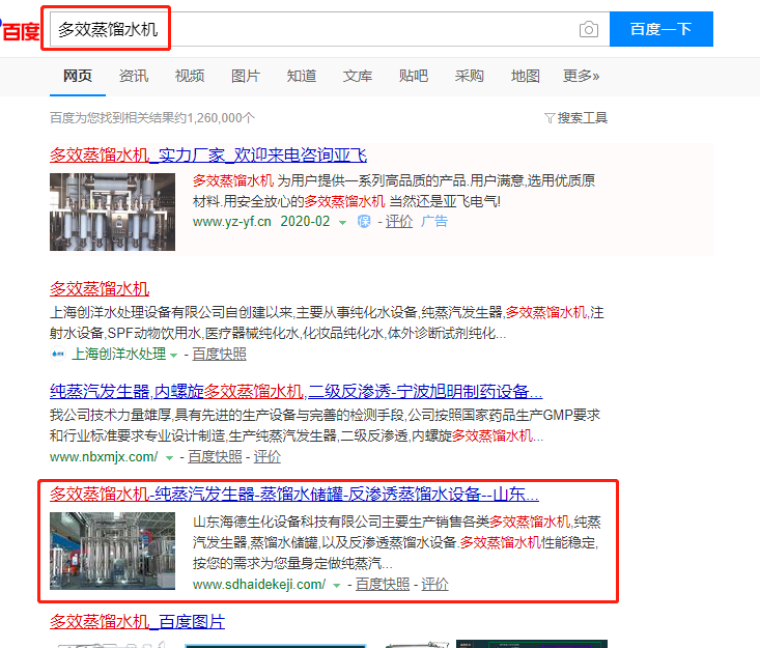Click the 广告 label link

434,221
